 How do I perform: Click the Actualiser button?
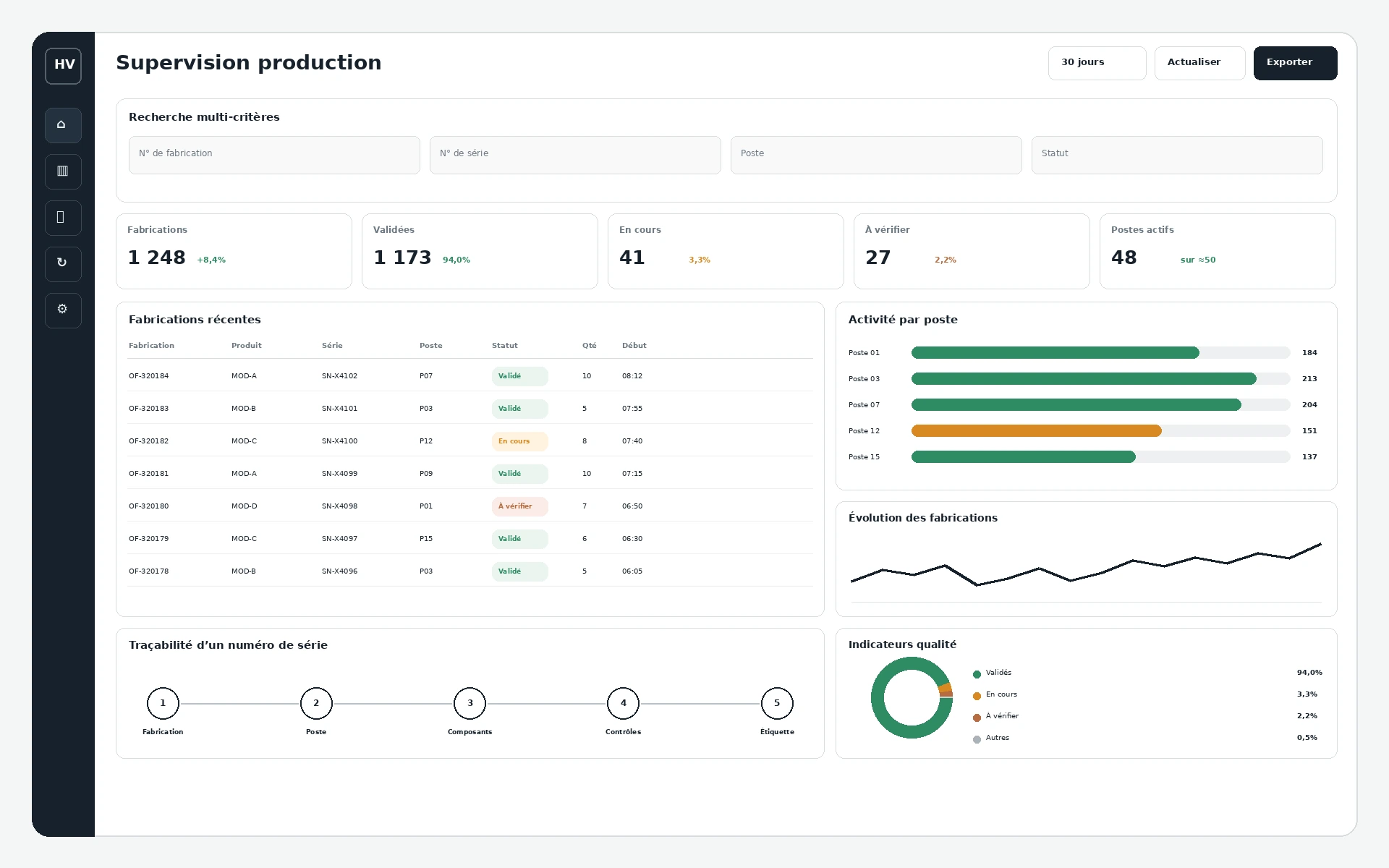pyautogui.click(x=1199, y=63)
